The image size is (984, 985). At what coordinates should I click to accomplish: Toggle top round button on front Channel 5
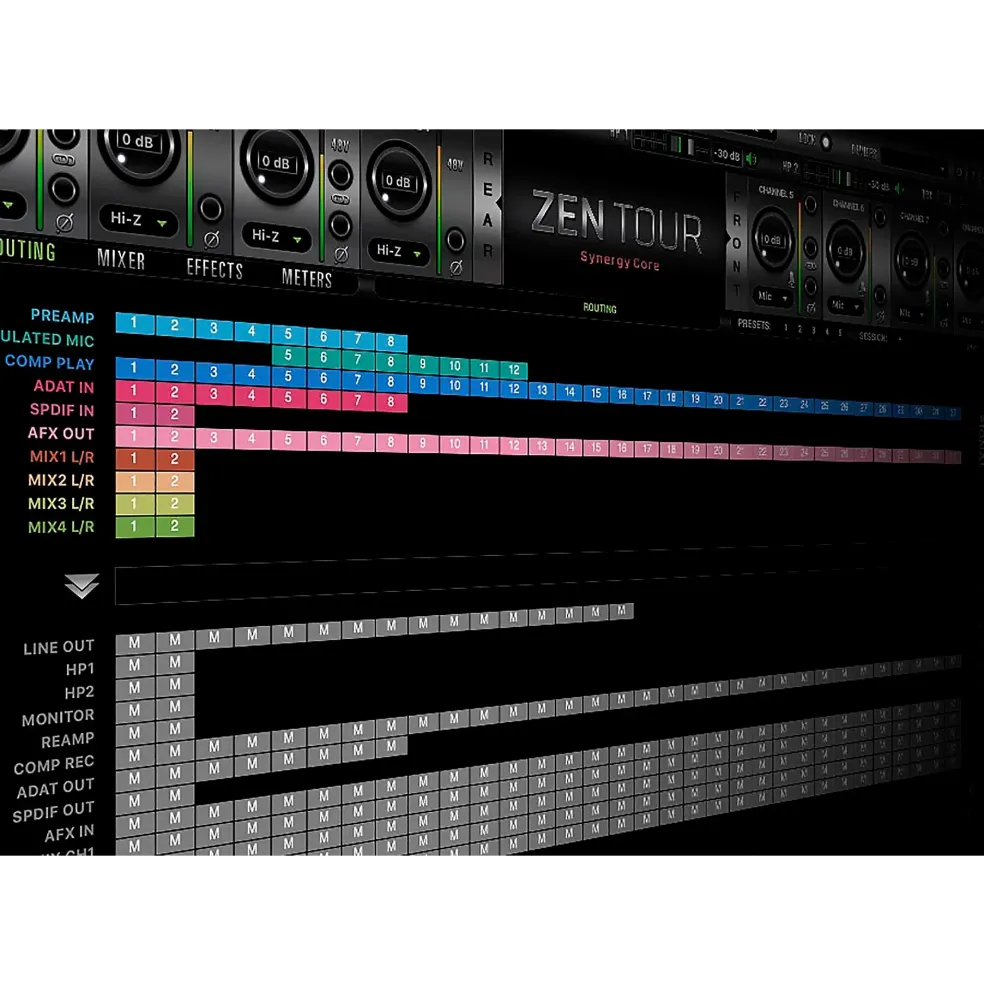[x=811, y=204]
